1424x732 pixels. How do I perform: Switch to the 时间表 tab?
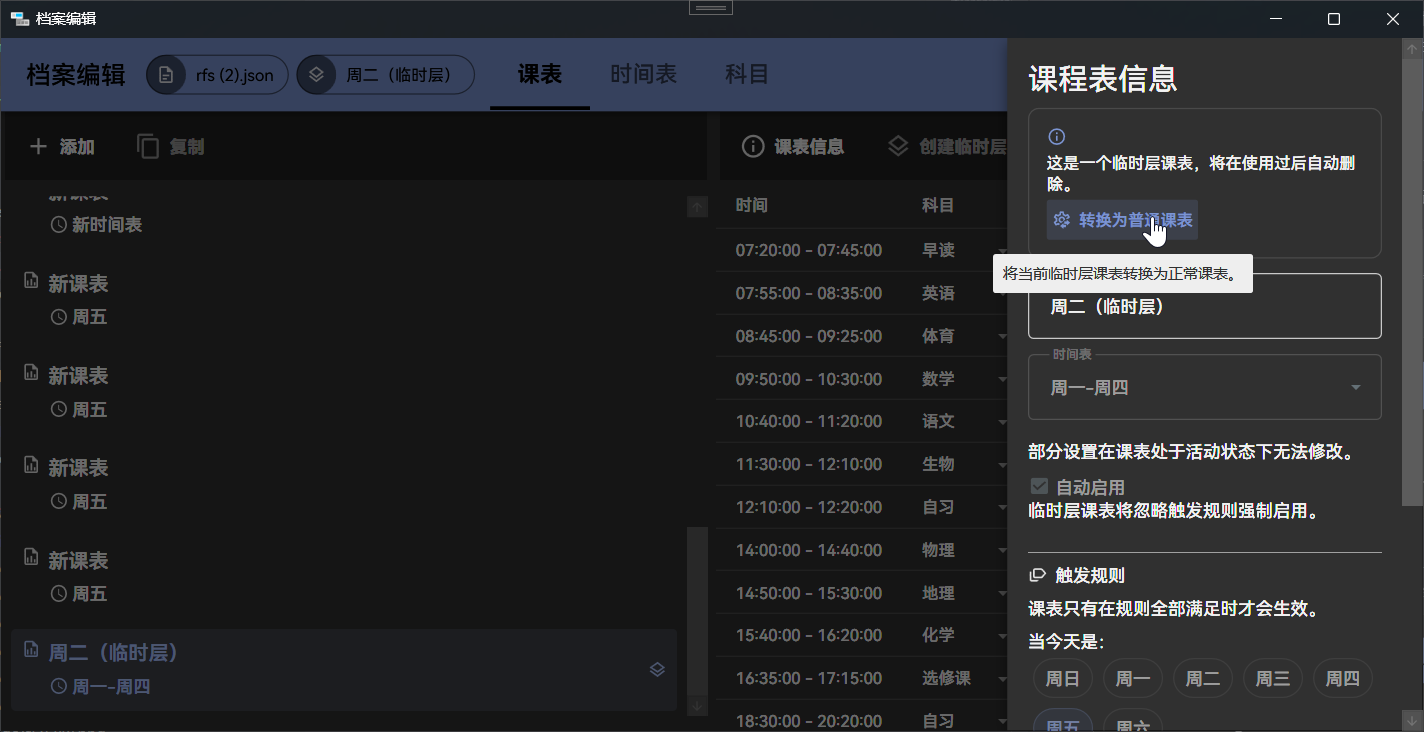(643, 75)
